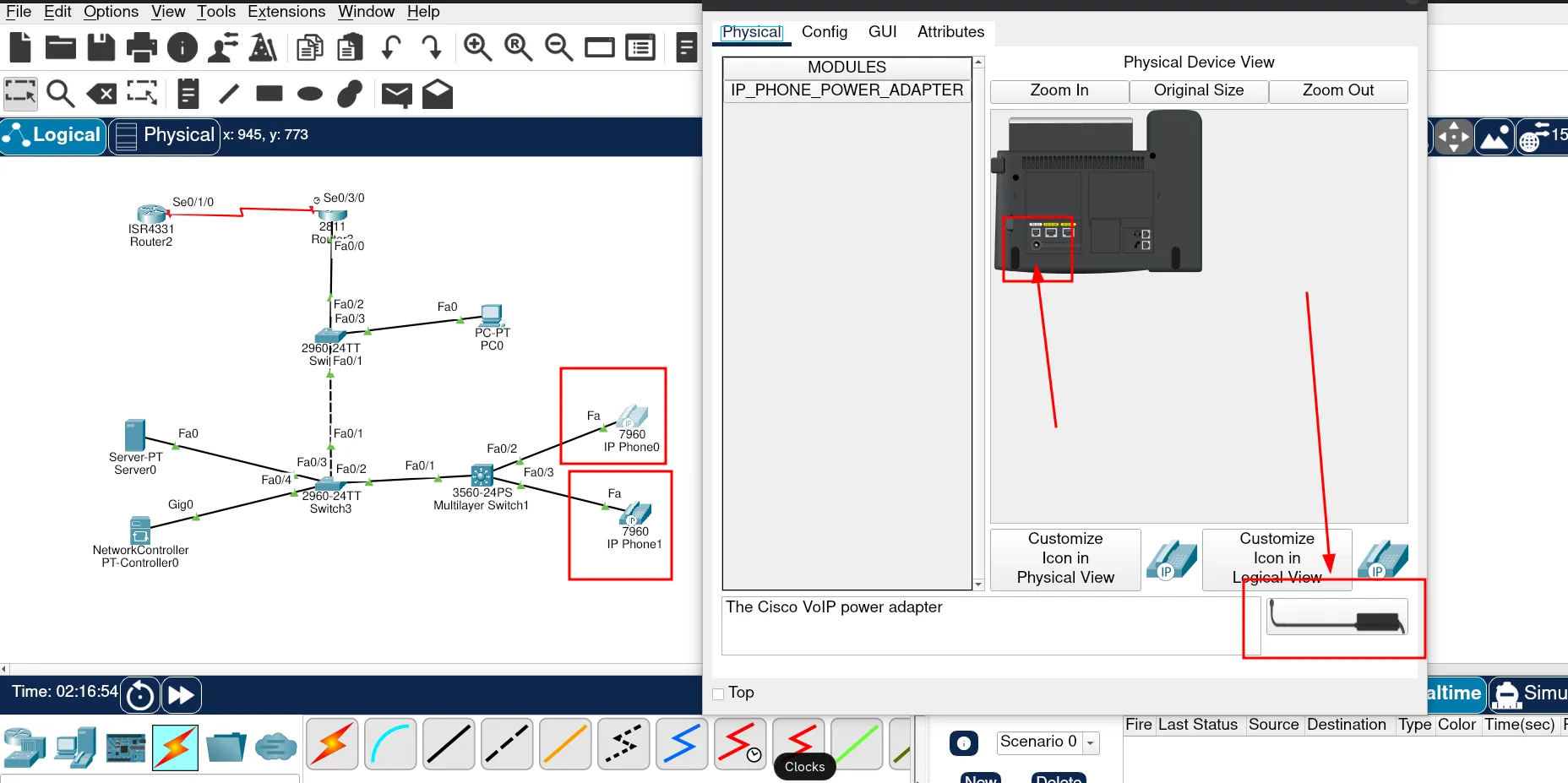Pick the Copper Straight-Through cable

pos(449,745)
